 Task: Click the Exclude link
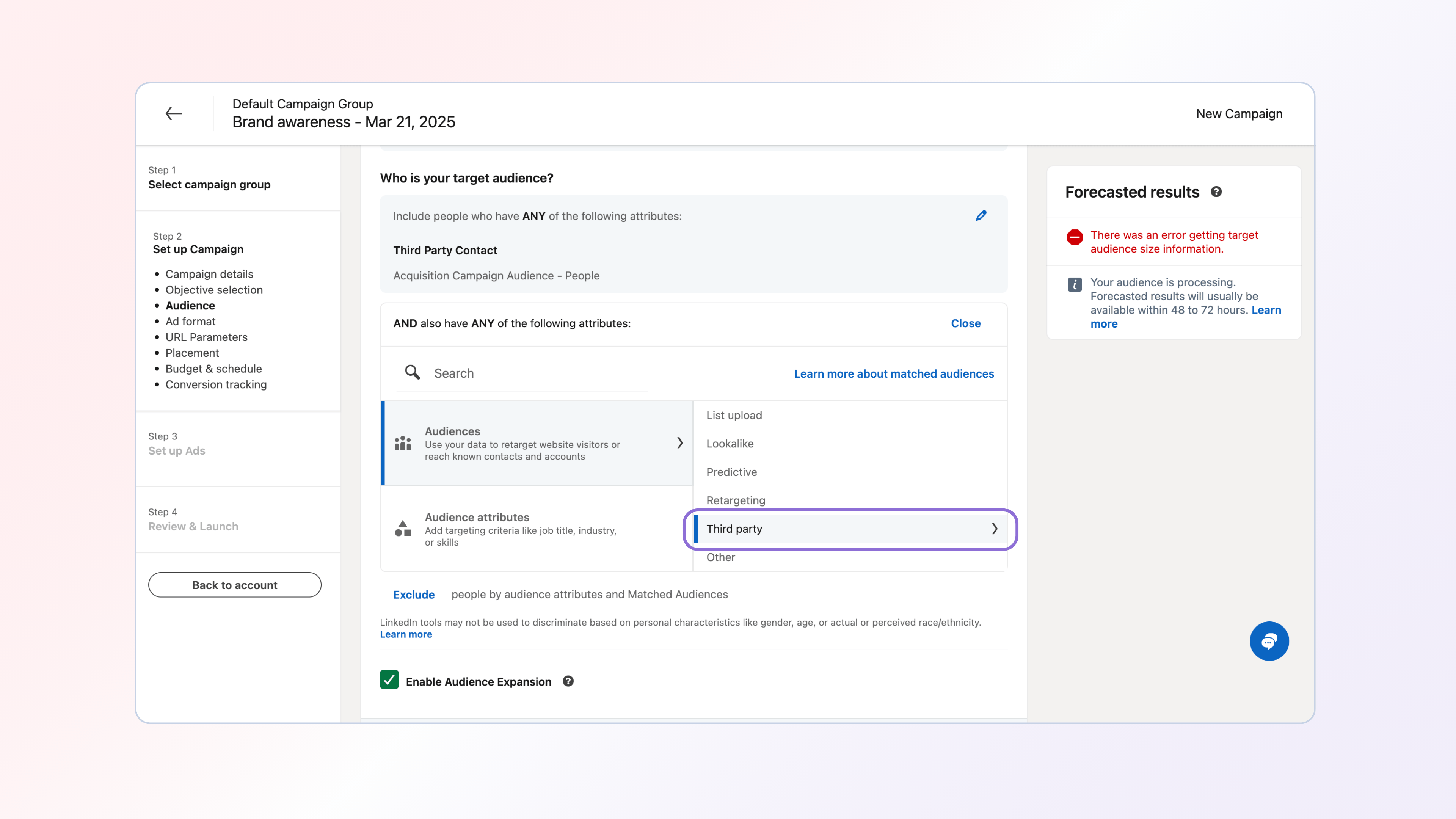[x=414, y=595]
